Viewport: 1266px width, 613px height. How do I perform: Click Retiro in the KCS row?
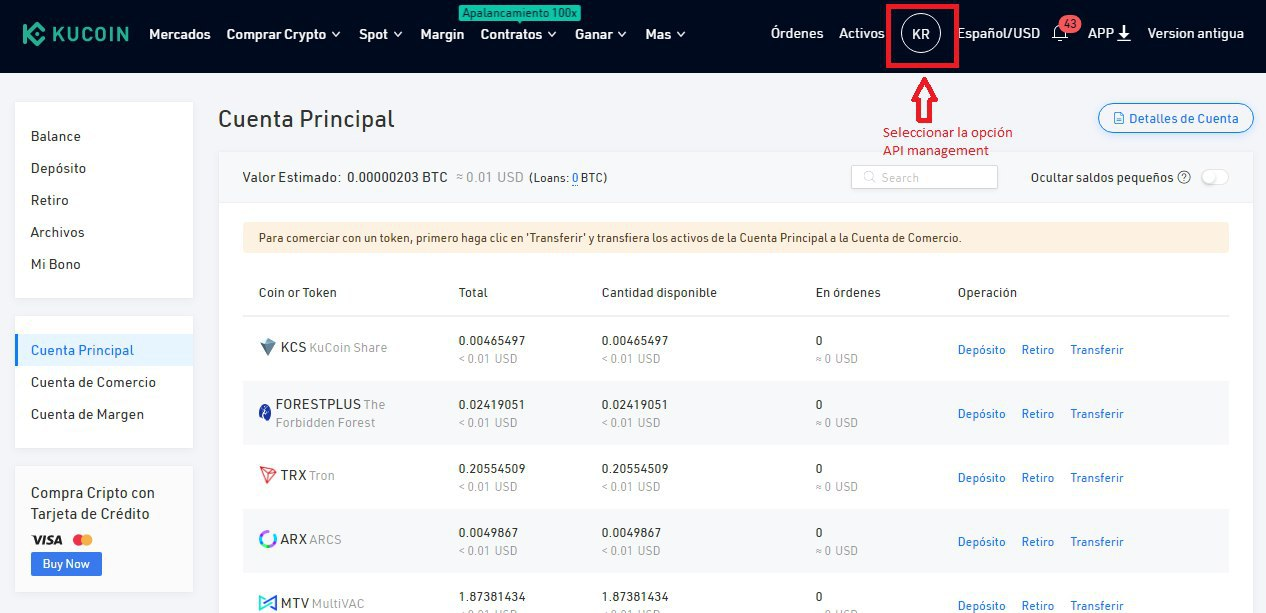tap(1037, 350)
